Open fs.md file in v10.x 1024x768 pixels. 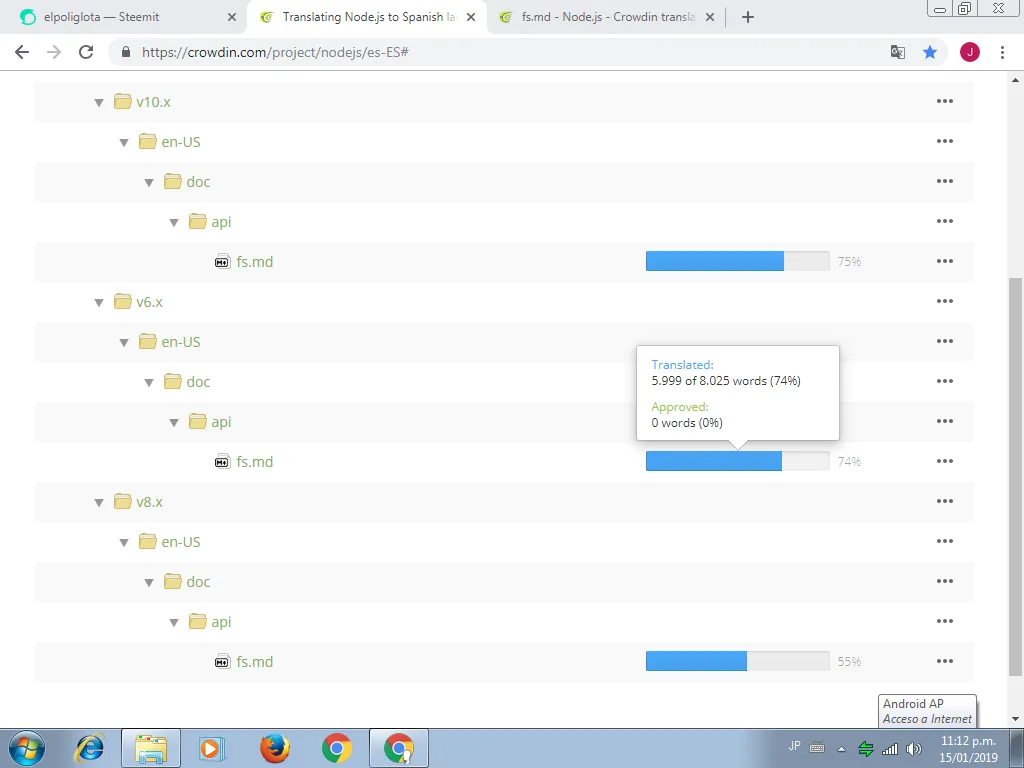point(255,261)
